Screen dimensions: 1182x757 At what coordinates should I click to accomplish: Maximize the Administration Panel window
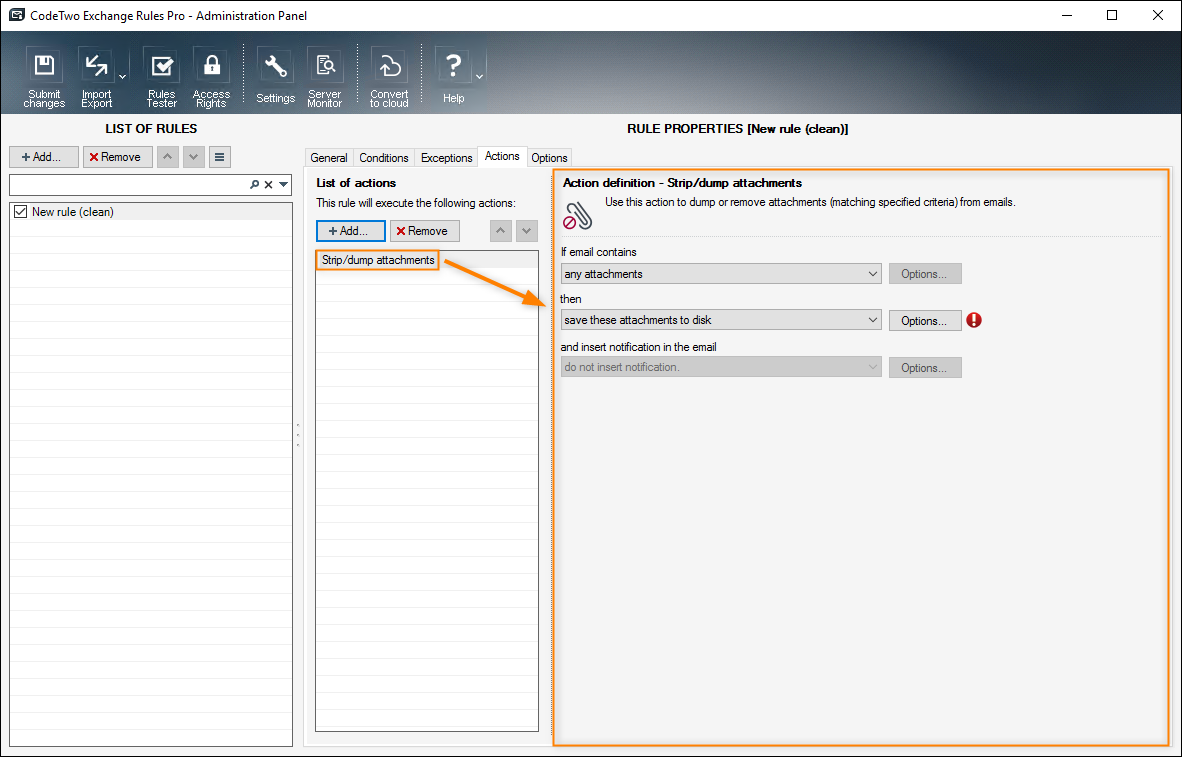pos(1112,15)
